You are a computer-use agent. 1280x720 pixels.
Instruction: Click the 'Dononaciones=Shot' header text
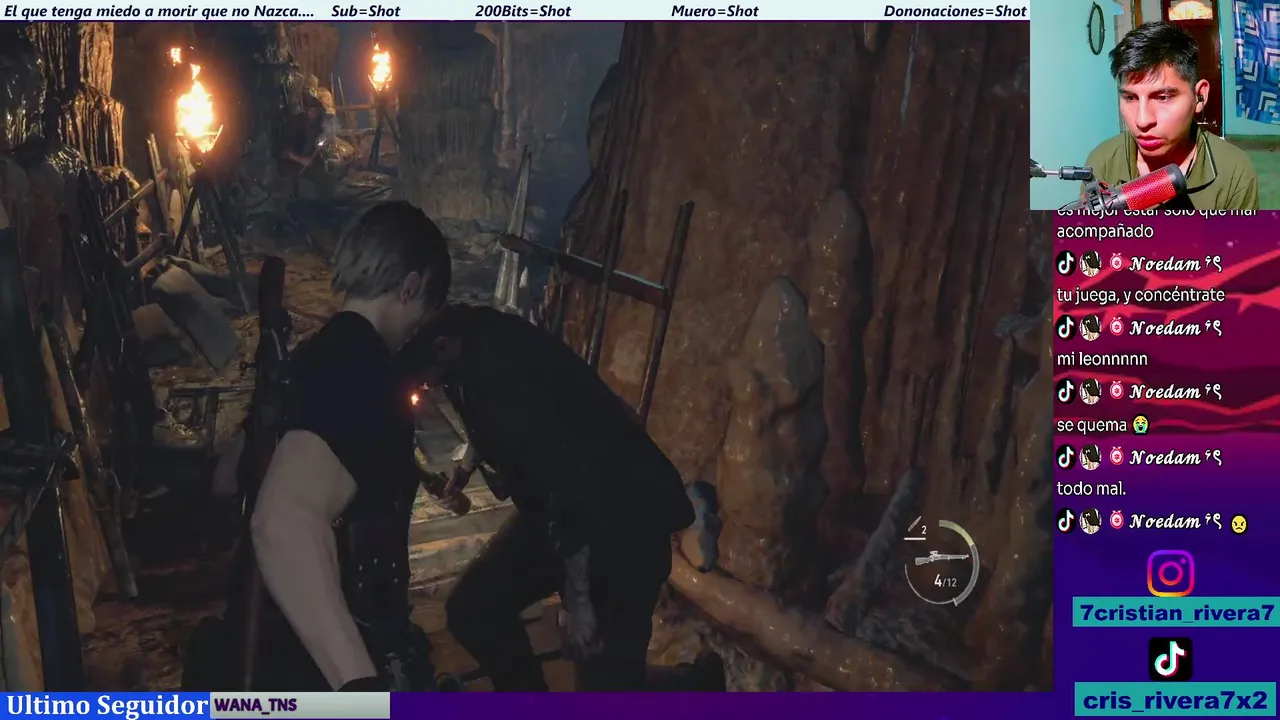coord(955,11)
